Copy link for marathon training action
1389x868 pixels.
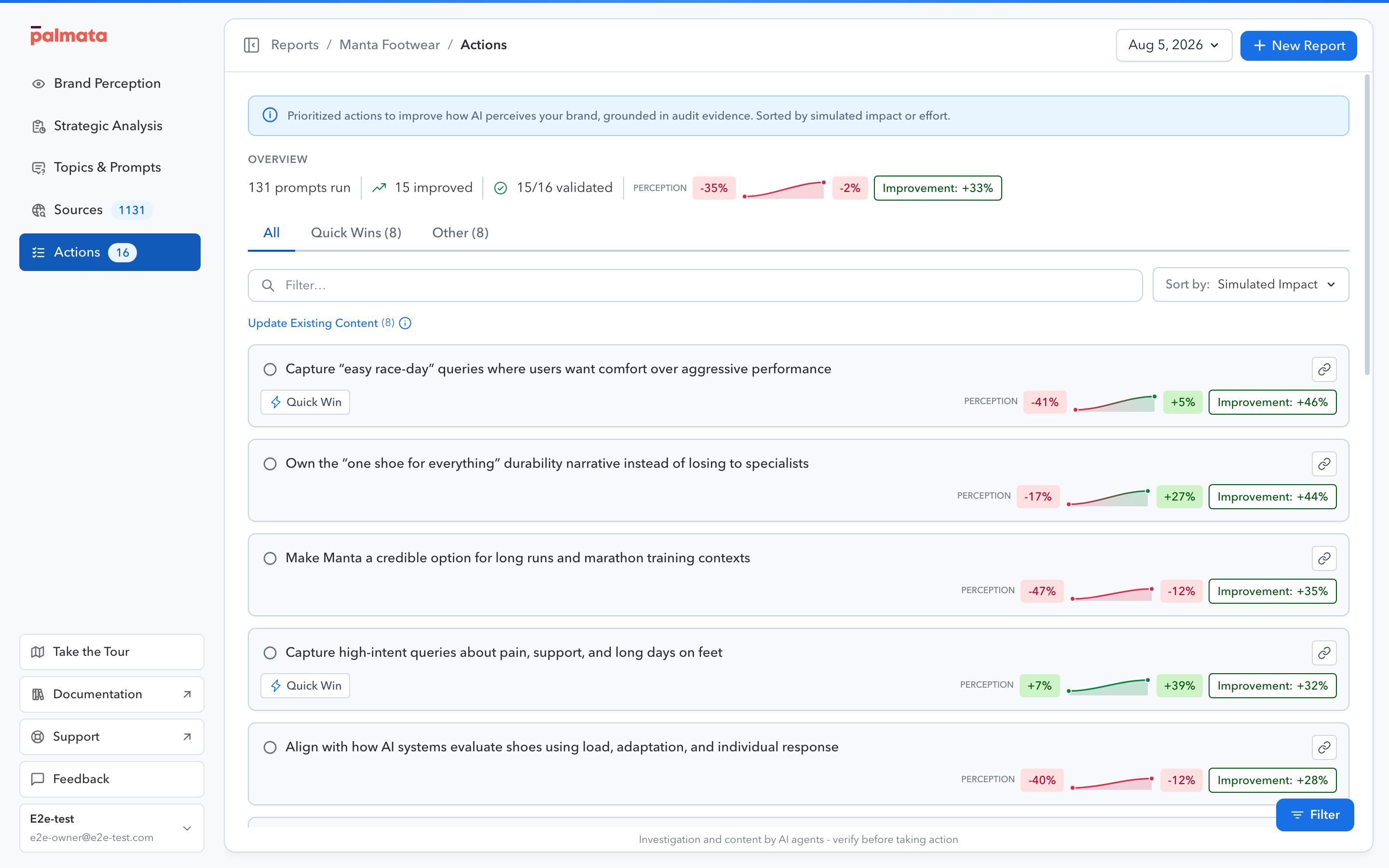click(1324, 558)
